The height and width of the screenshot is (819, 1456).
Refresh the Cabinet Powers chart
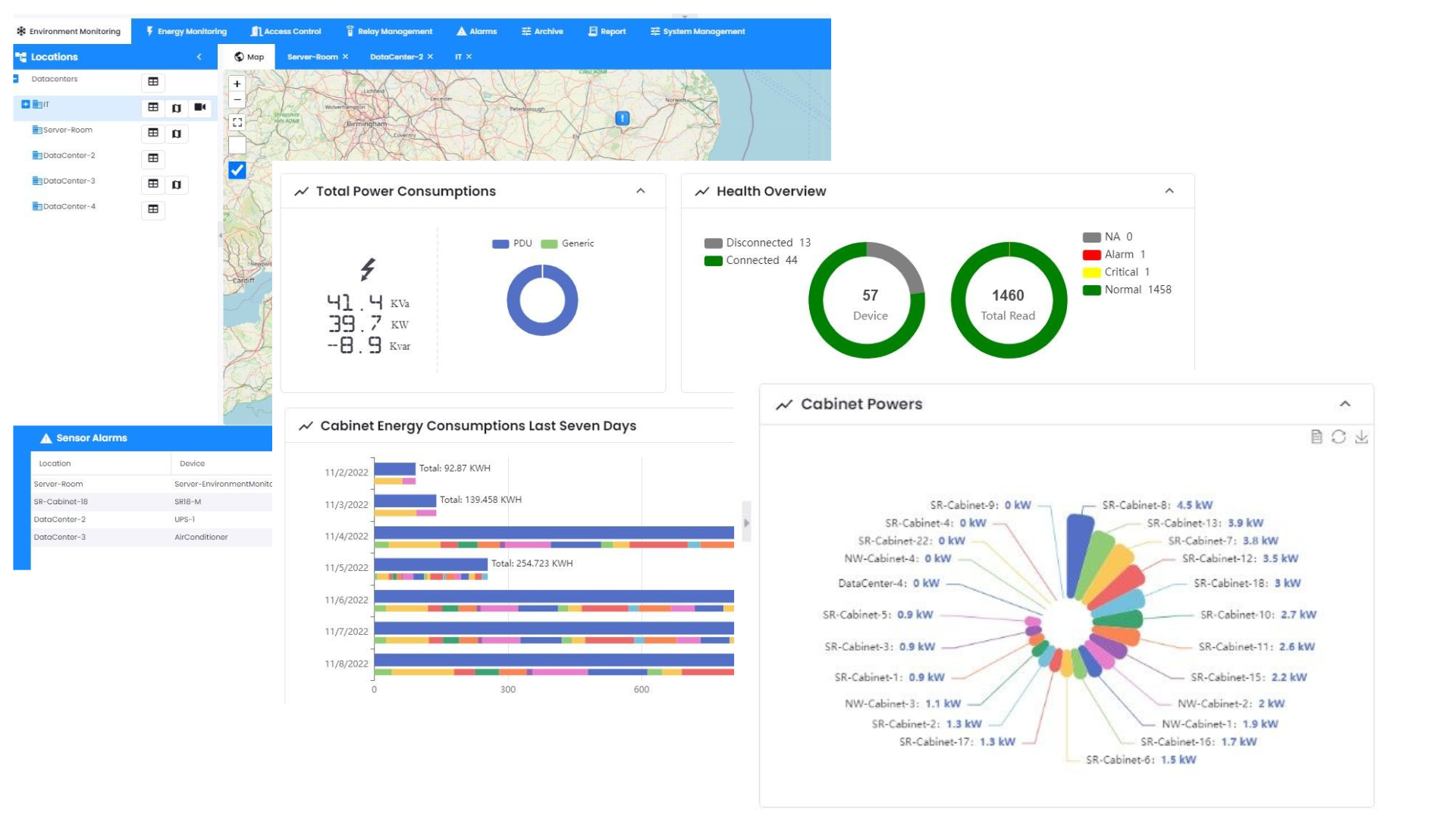pos(1338,437)
